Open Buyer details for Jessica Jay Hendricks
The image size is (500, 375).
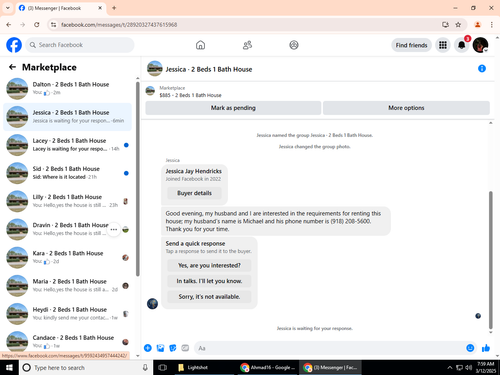pyautogui.click(x=194, y=193)
